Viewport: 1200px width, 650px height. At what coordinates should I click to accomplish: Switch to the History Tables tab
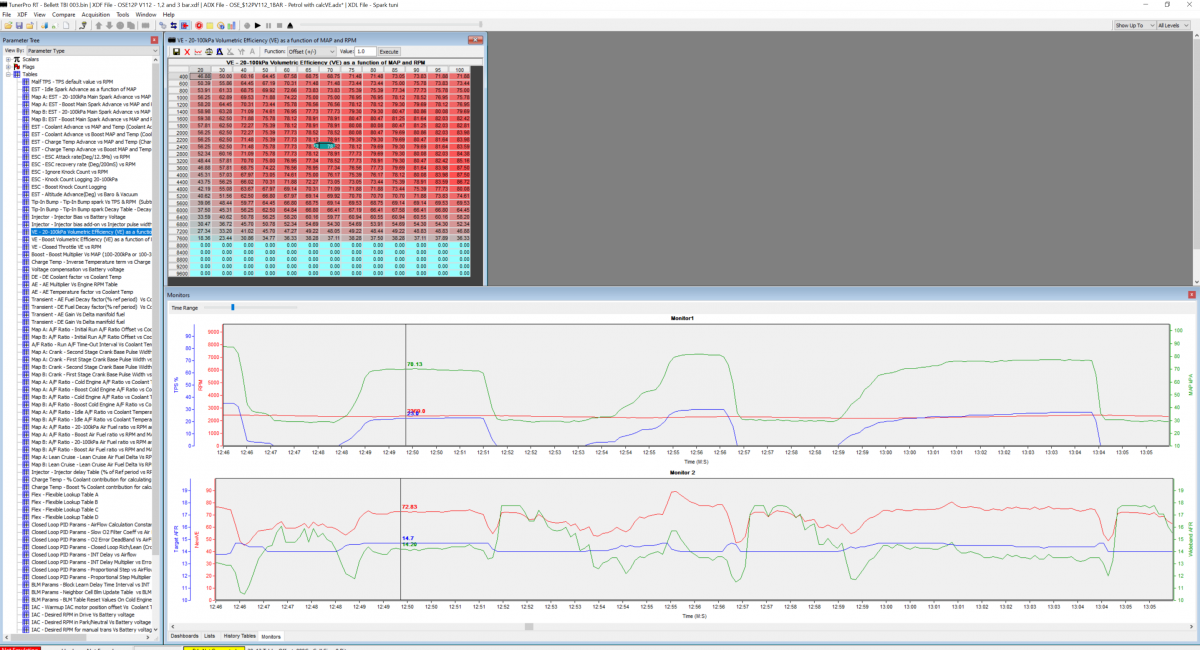239,636
